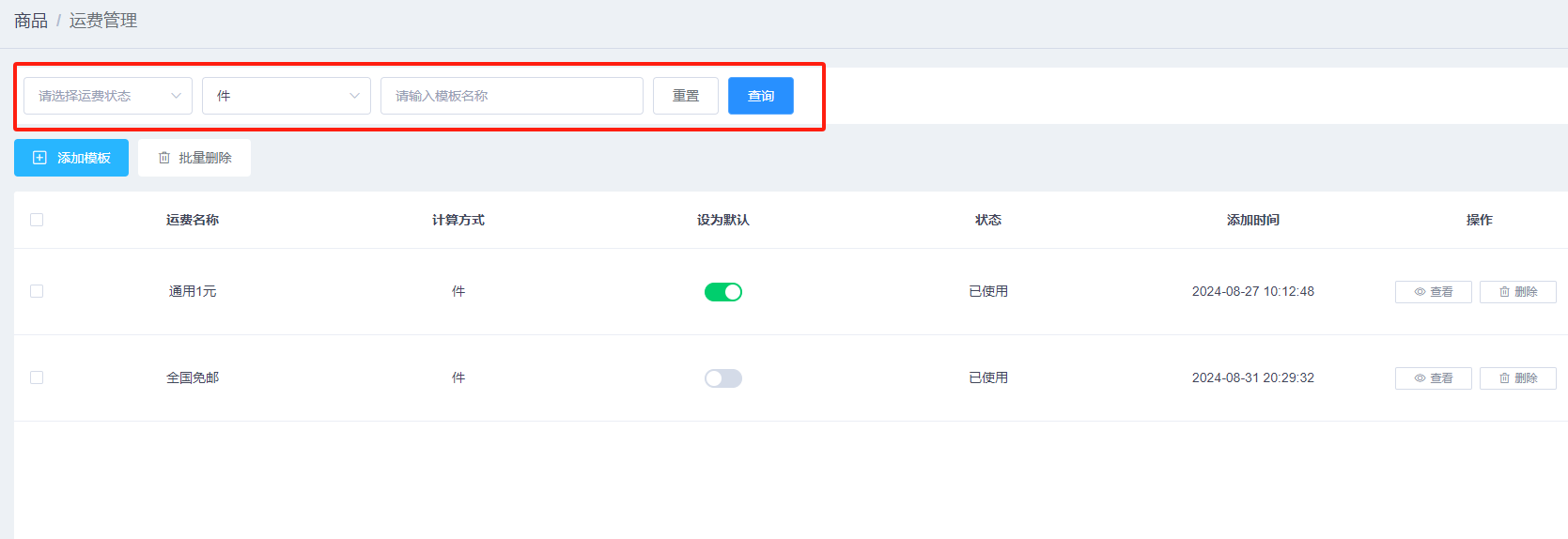The width and height of the screenshot is (1568, 539).
Task: Click the plus icon on 添加模板 button
Action: tap(39, 158)
